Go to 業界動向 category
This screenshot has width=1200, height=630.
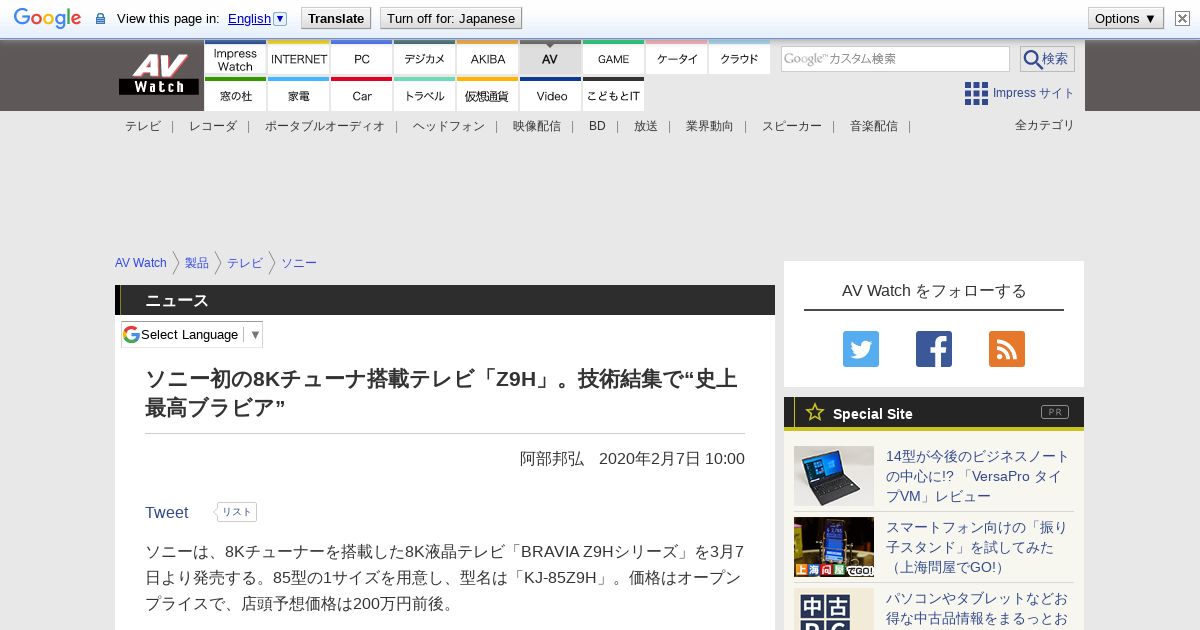tap(710, 126)
